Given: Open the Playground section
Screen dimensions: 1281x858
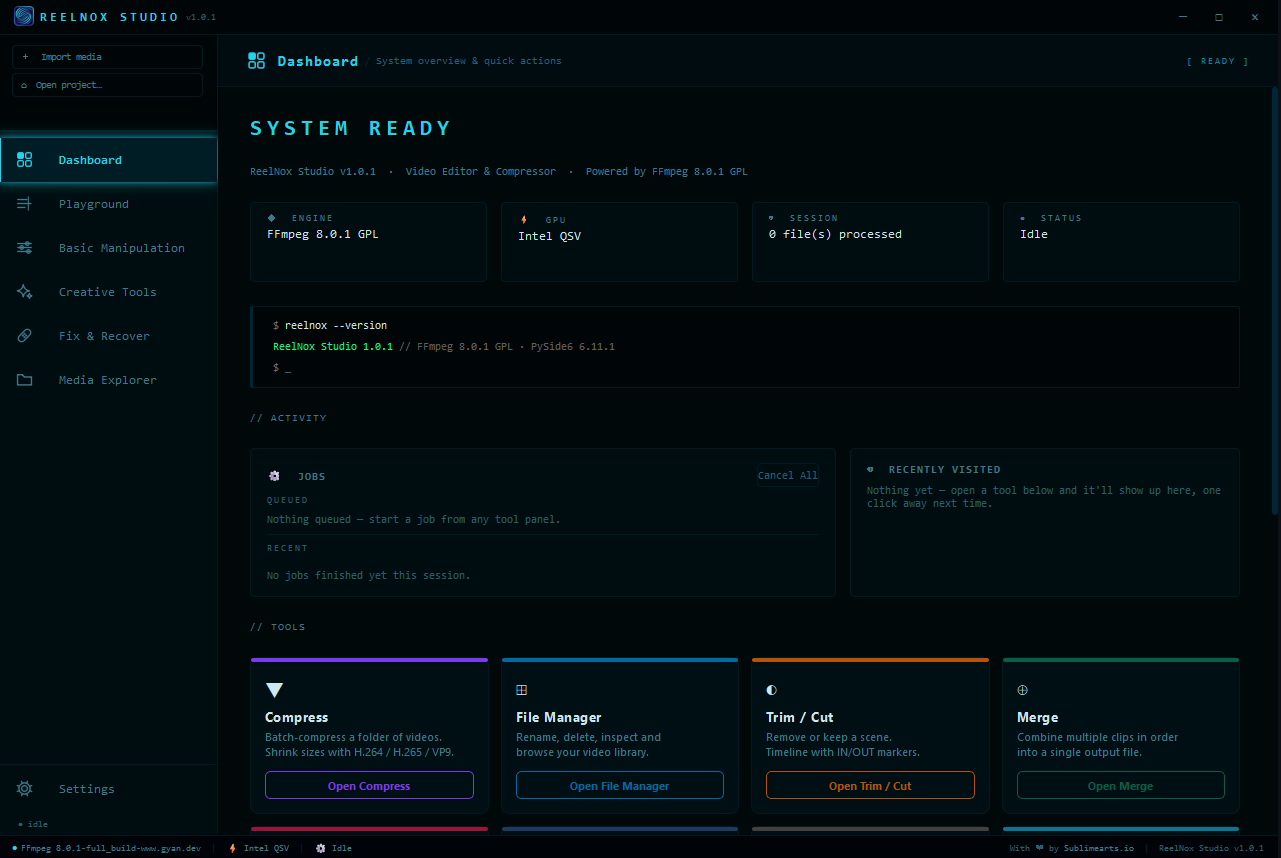Looking at the screenshot, I should (x=109, y=204).
